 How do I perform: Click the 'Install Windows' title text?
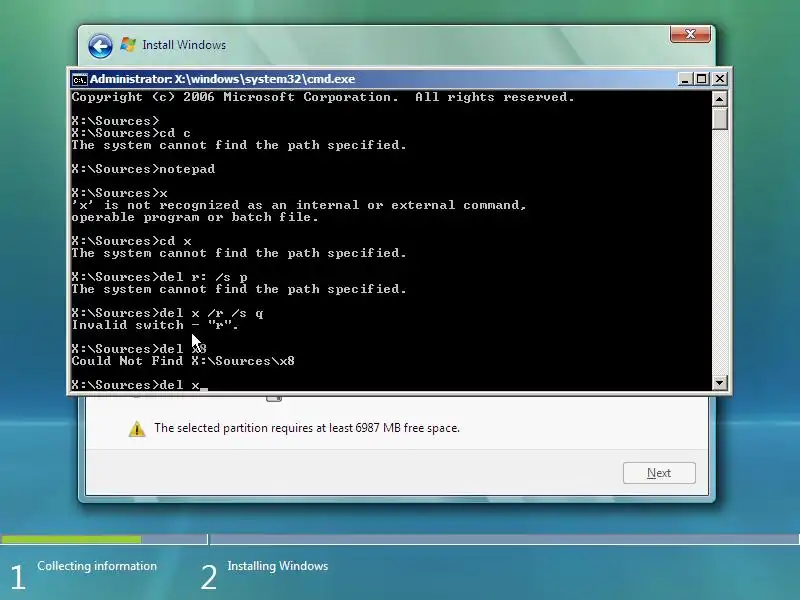184,45
